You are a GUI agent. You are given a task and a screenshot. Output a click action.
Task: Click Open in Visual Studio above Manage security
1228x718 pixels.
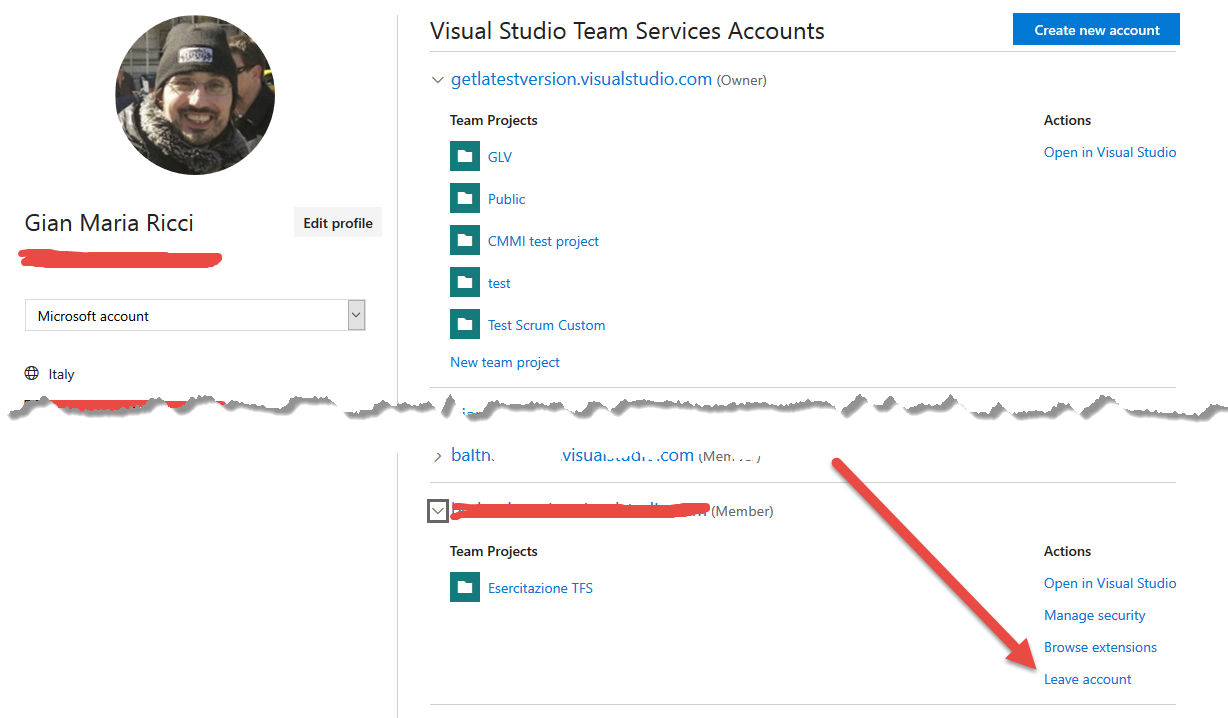coord(1110,583)
